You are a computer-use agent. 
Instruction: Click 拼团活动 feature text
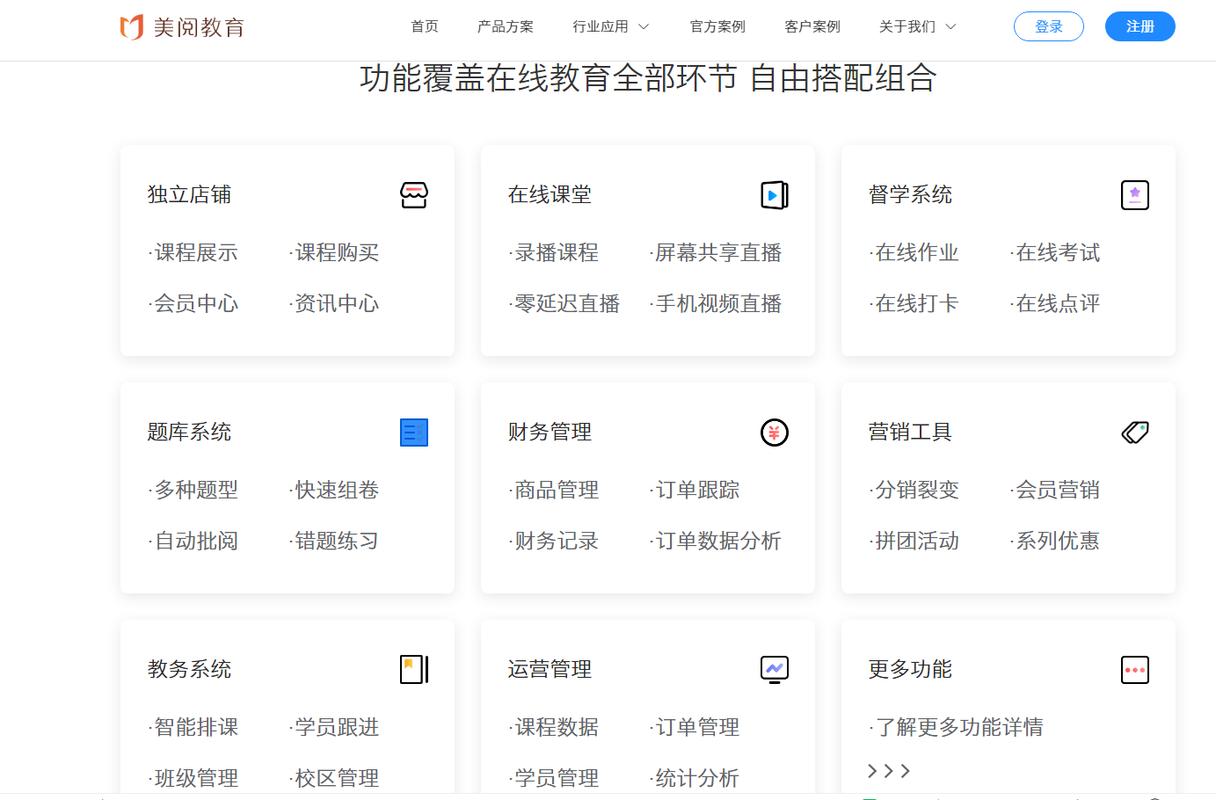[914, 541]
